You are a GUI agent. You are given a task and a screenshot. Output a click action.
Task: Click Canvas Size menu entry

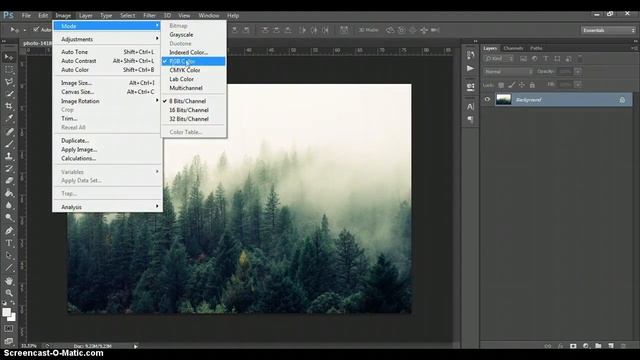[x=107, y=92]
